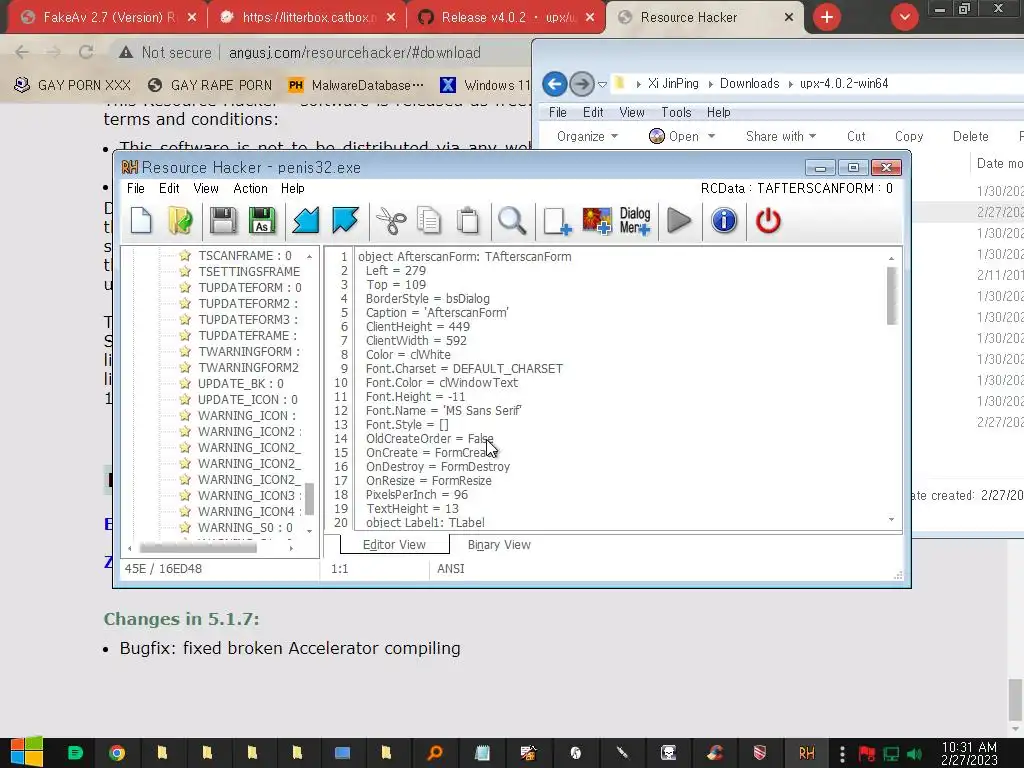Open a file with the folder icon

click(x=180, y=221)
